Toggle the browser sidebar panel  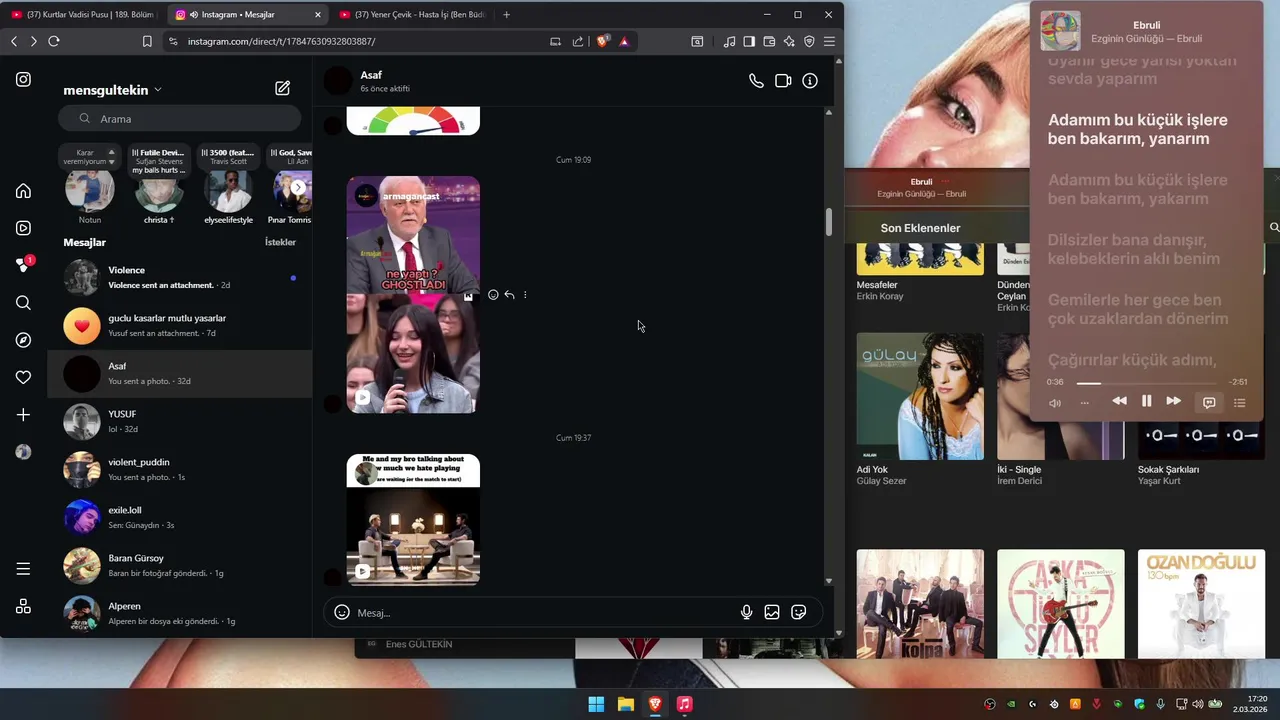[749, 41]
